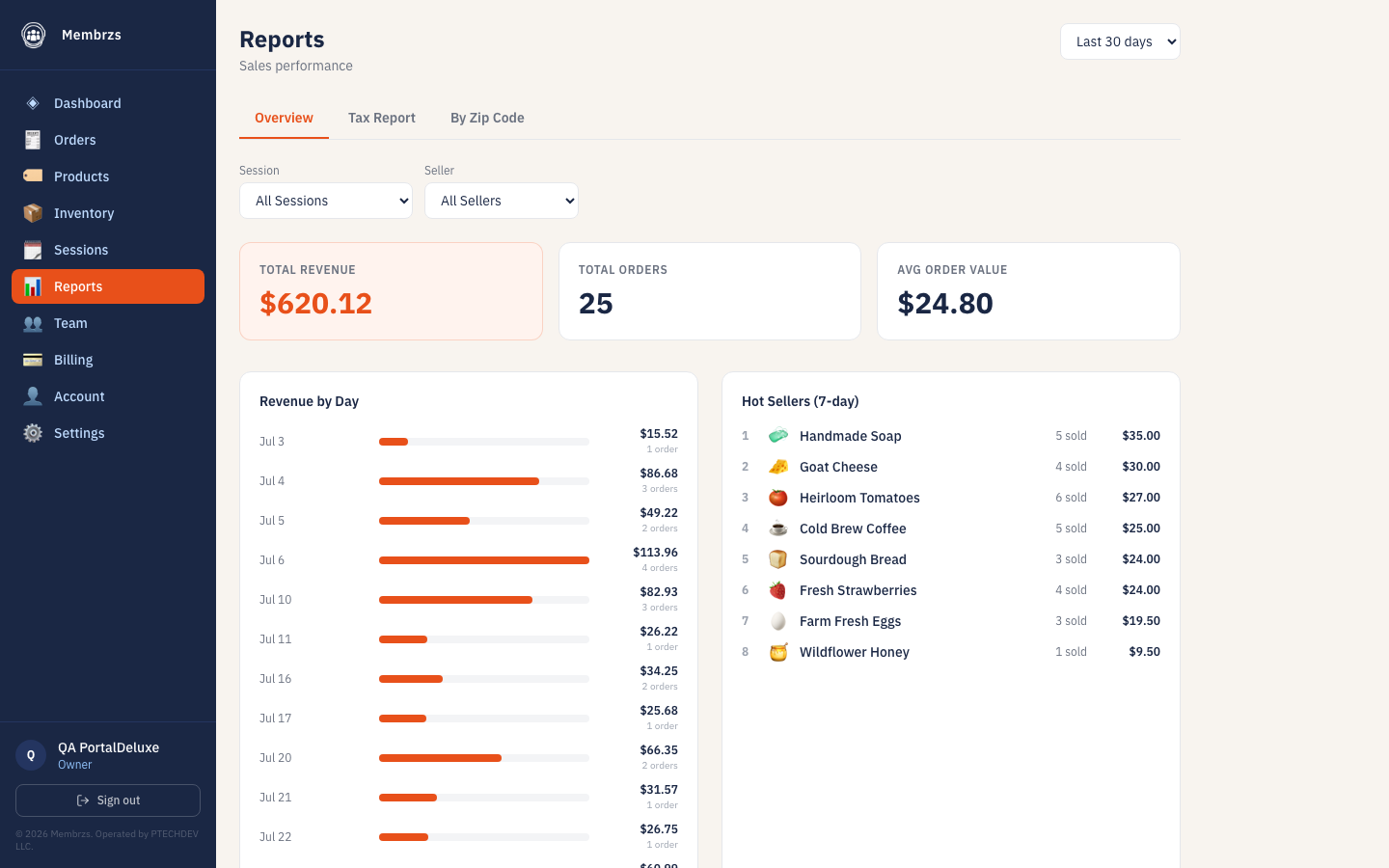1389x868 pixels.
Task: Click the Settings gear icon
Action: (x=33, y=433)
